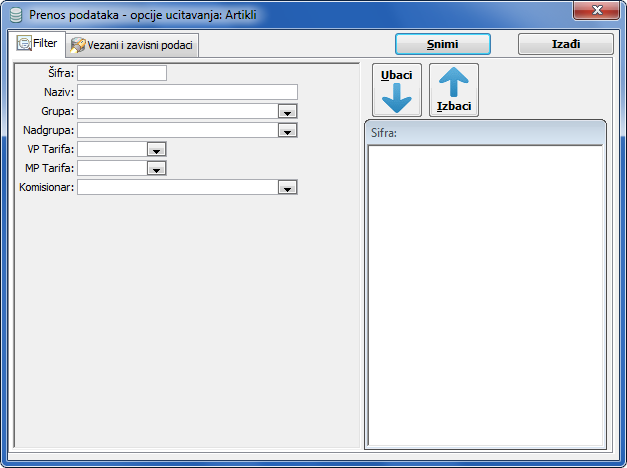Open the MP Tarifa dropdown arrow
This screenshot has width=627, height=468.
click(x=156, y=168)
